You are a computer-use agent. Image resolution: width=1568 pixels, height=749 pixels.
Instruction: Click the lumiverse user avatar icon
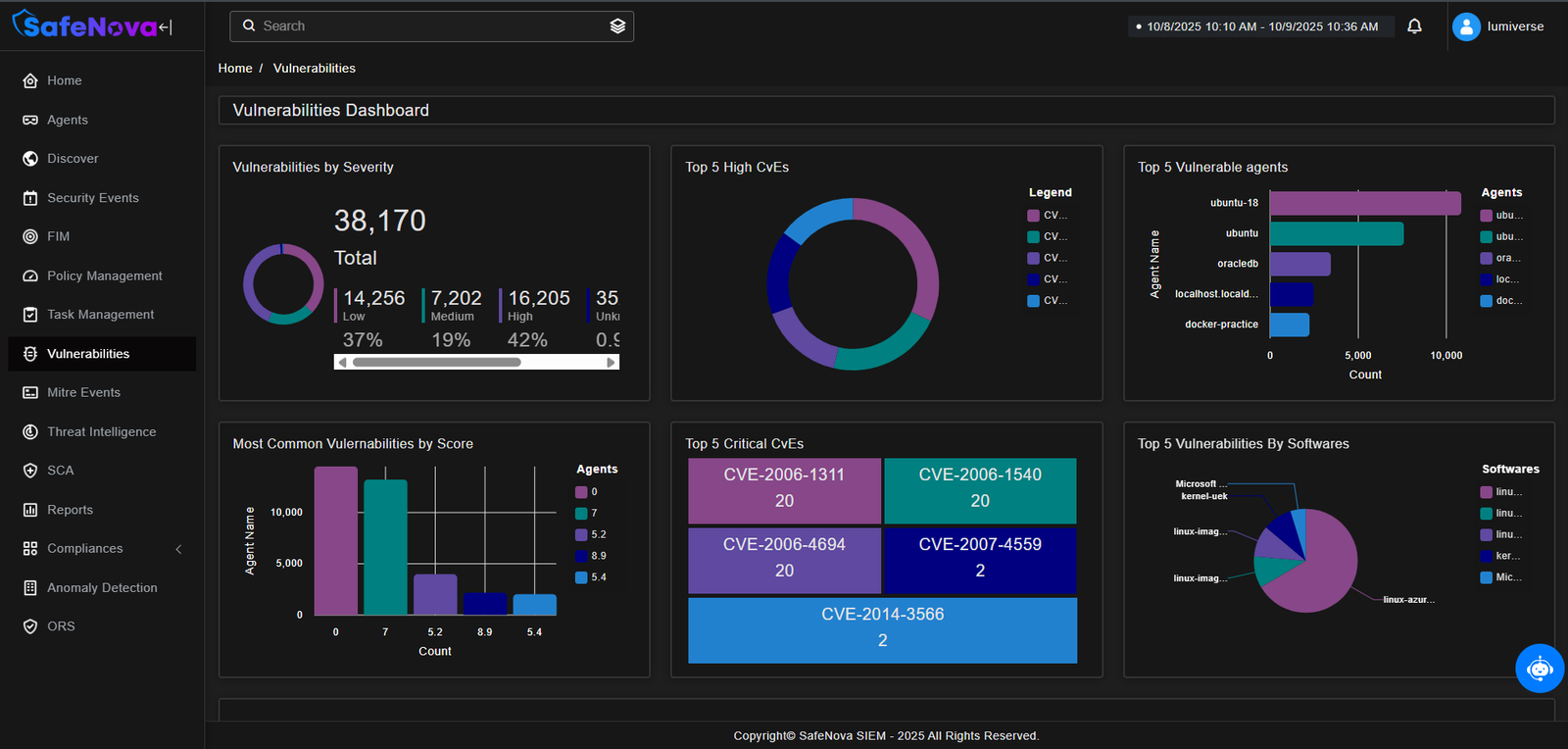(1466, 26)
